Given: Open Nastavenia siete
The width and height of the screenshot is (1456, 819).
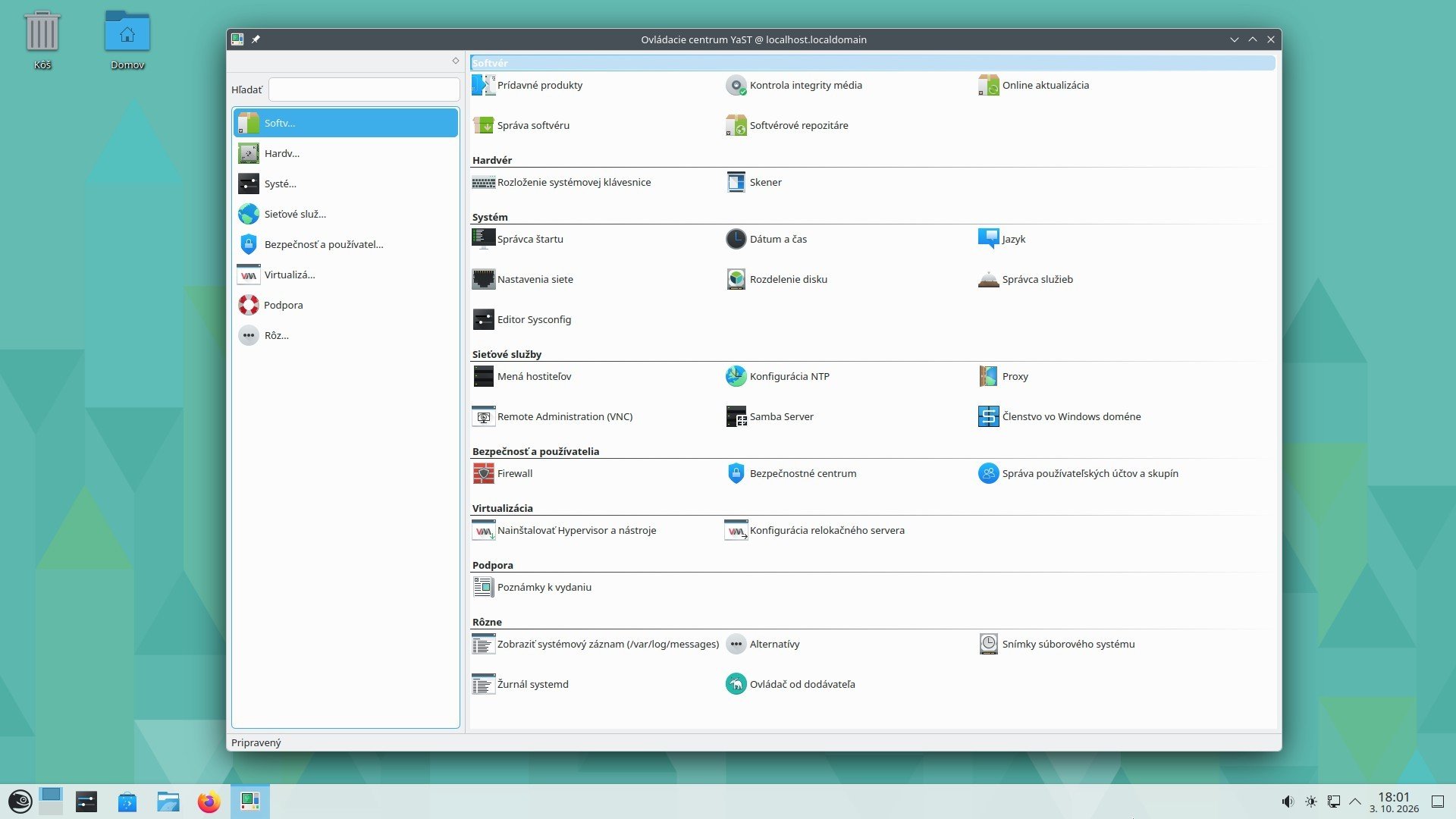Looking at the screenshot, I should (522, 279).
